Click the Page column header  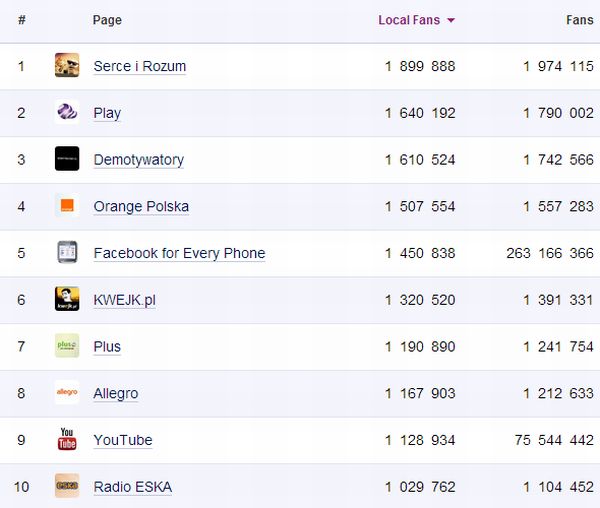click(x=107, y=20)
